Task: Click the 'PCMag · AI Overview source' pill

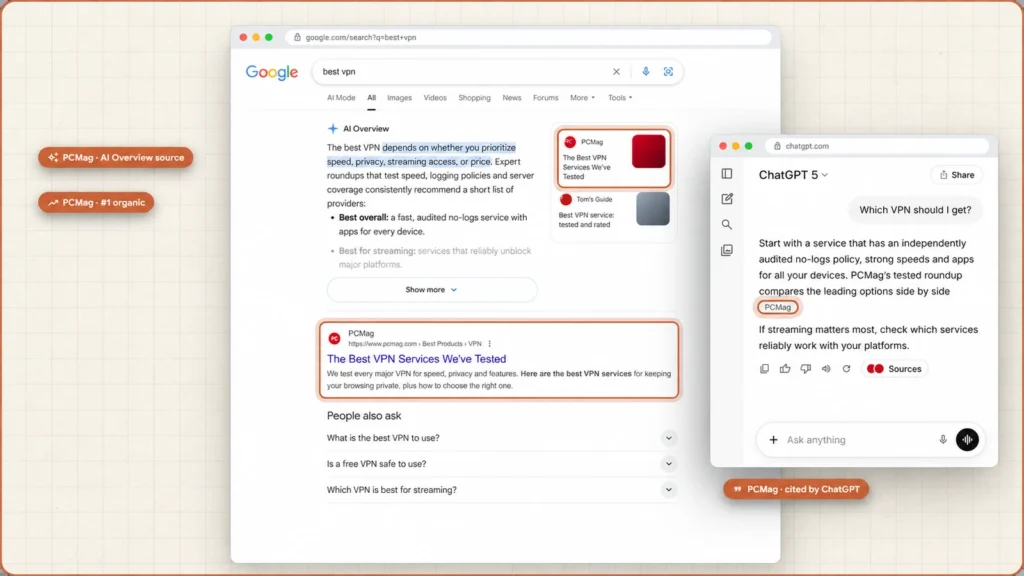Action: pyautogui.click(x=116, y=157)
